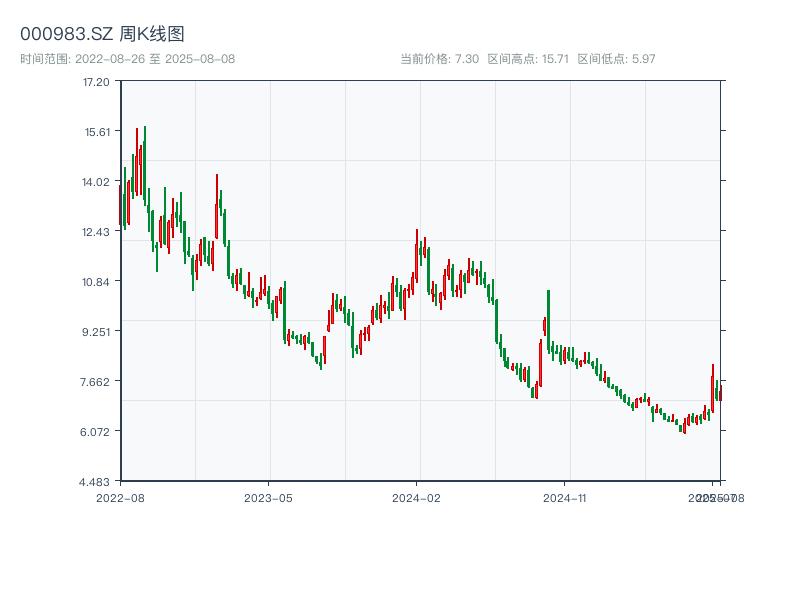Click y-axis label 4.483
Image resolution: width=800 pixels, height=600 pixels.
(x=94, y=482)
